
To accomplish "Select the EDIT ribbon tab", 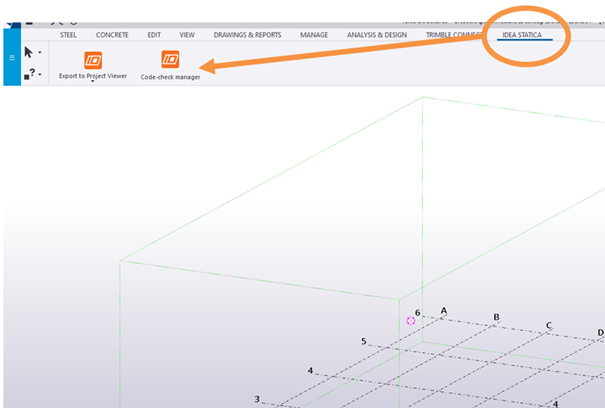I will [x=154, y=34].
